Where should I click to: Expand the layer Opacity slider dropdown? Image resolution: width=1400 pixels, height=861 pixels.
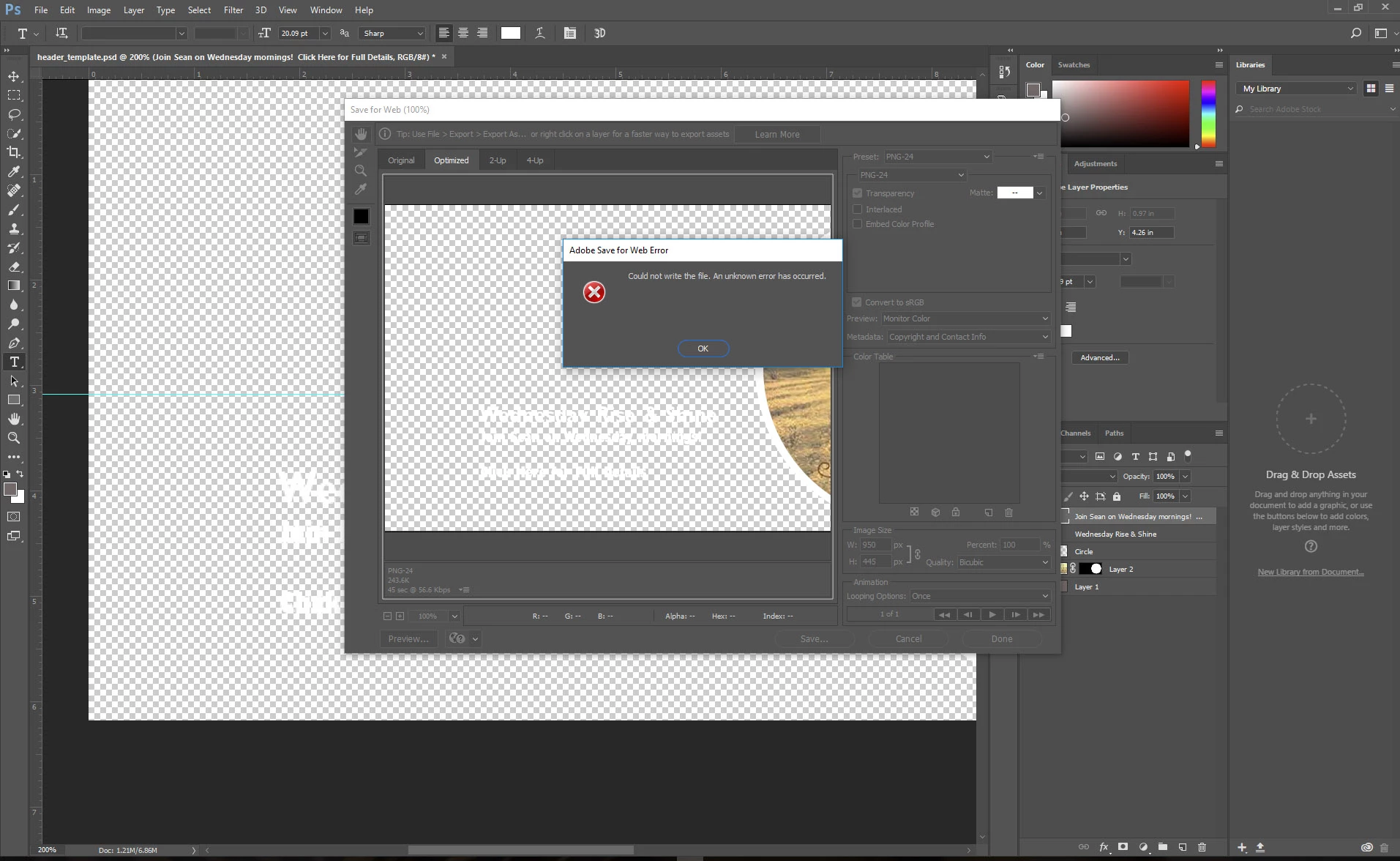pyautogui.click(x=1185, y=476)
